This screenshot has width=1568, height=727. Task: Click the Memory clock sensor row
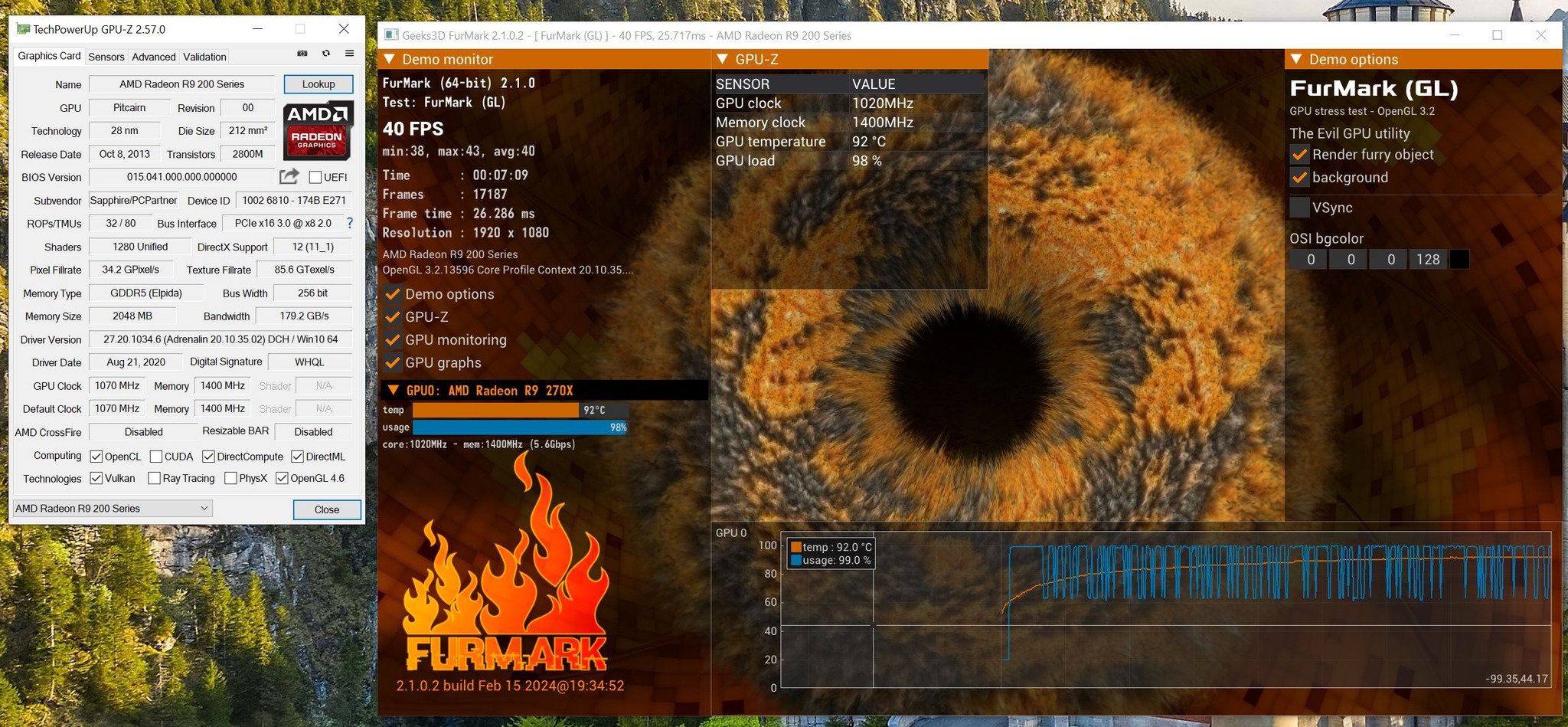coord(849,123)
